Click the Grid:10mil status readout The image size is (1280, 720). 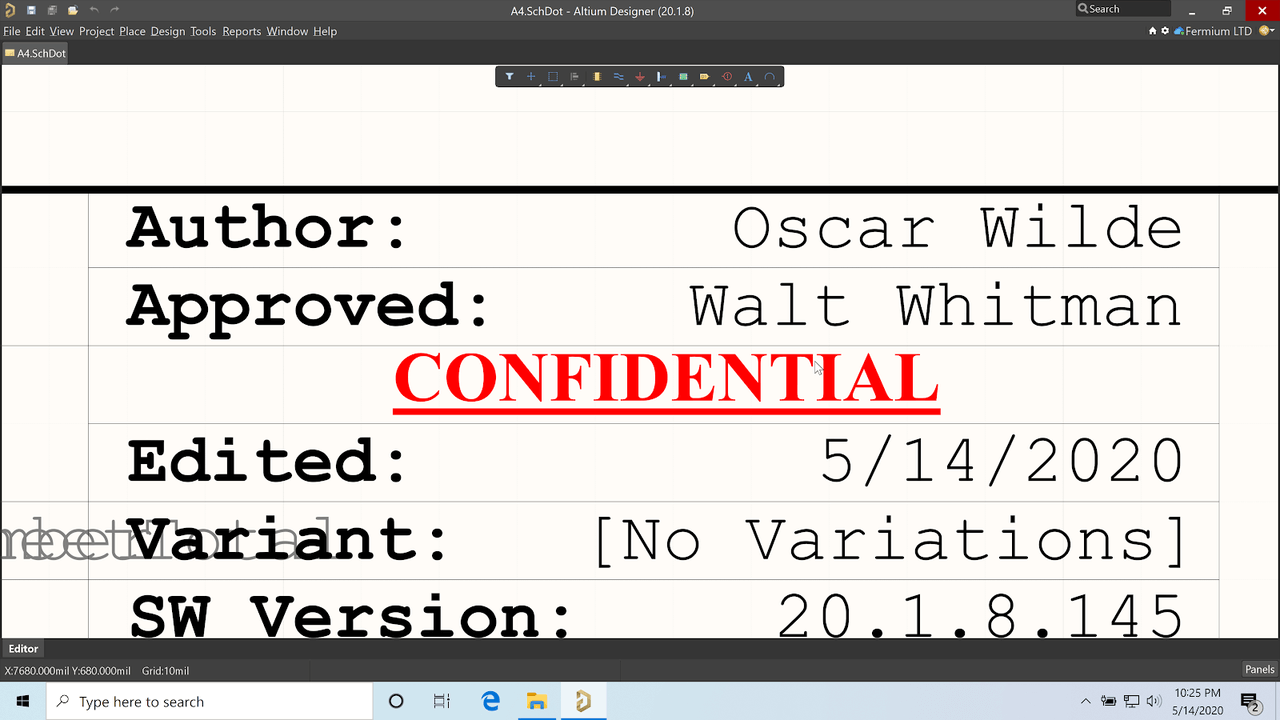(165, 671)
